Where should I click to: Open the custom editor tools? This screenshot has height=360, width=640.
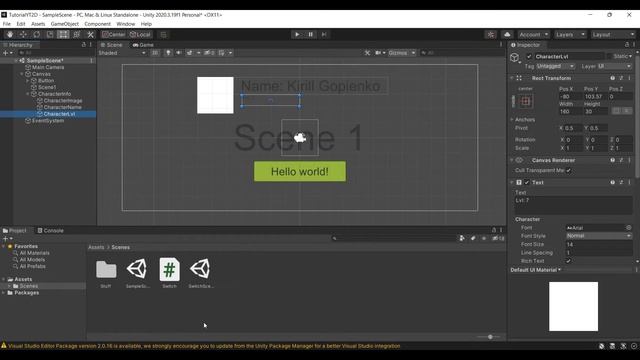click(90, 35)
